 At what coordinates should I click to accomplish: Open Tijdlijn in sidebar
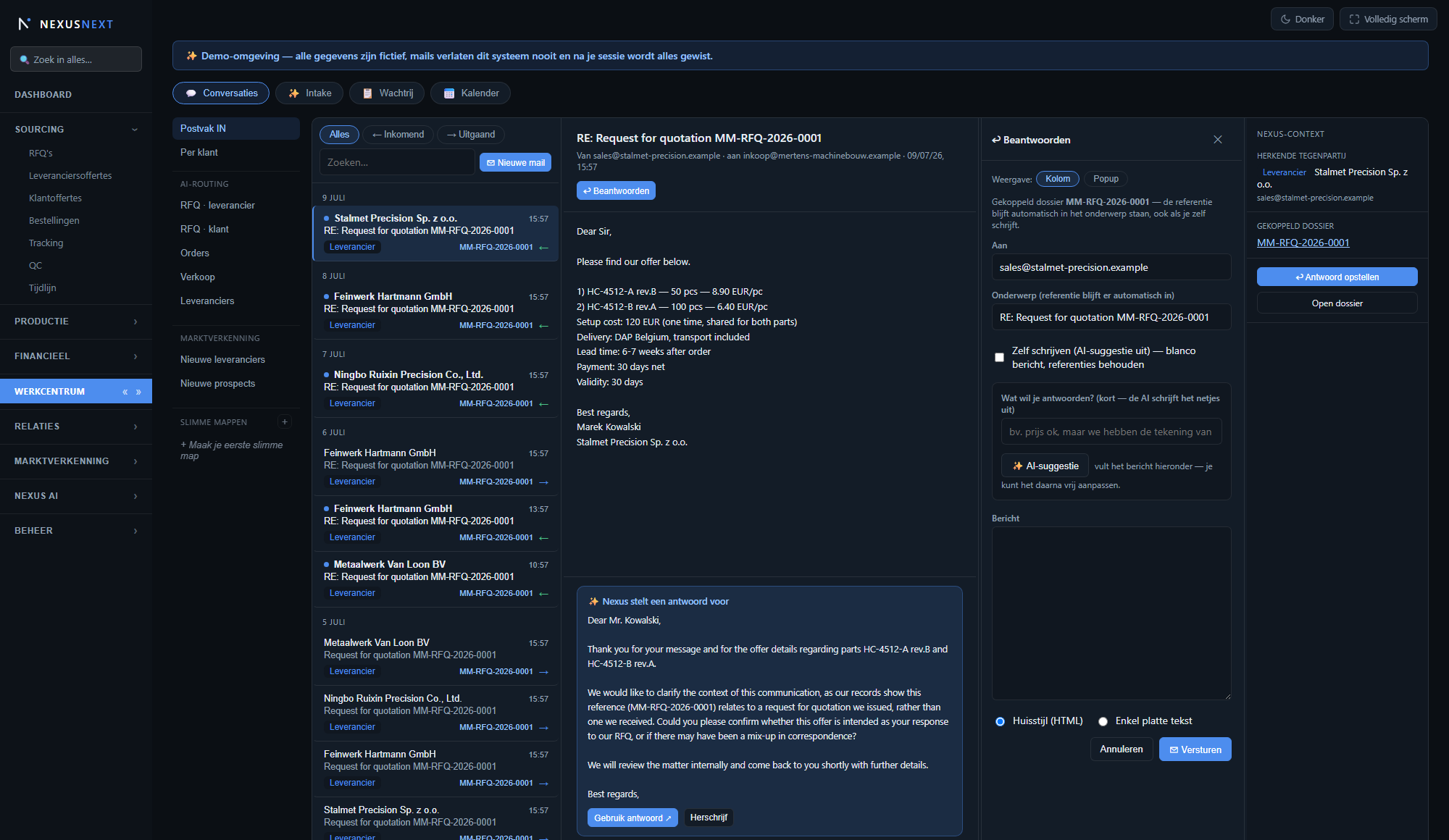42,288
